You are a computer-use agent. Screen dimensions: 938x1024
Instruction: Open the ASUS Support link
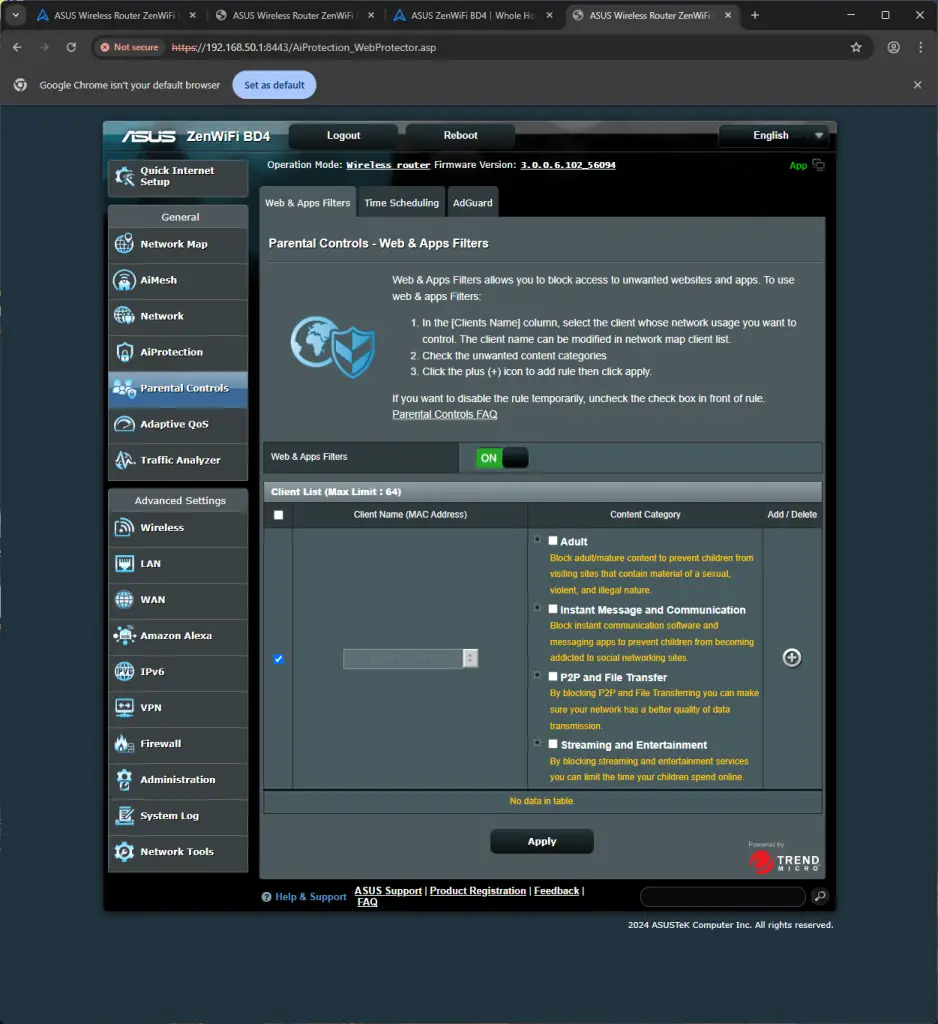[388, 891]
